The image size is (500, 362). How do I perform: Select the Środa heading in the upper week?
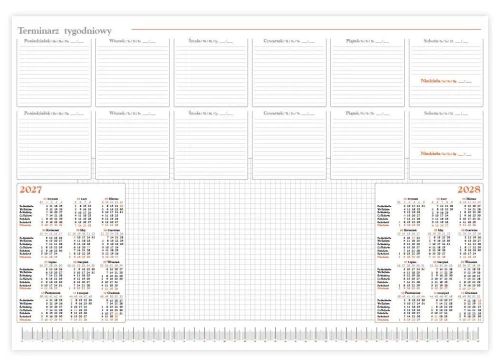click(x=203, y=41)
